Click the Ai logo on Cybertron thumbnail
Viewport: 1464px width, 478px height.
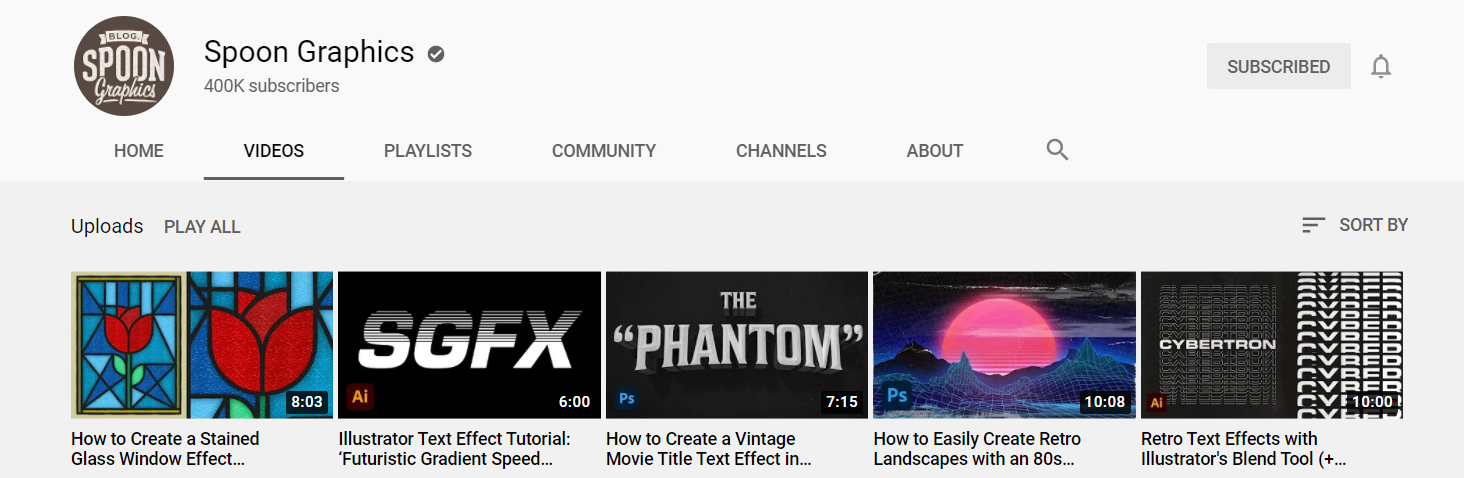(x=1157, y=403)
